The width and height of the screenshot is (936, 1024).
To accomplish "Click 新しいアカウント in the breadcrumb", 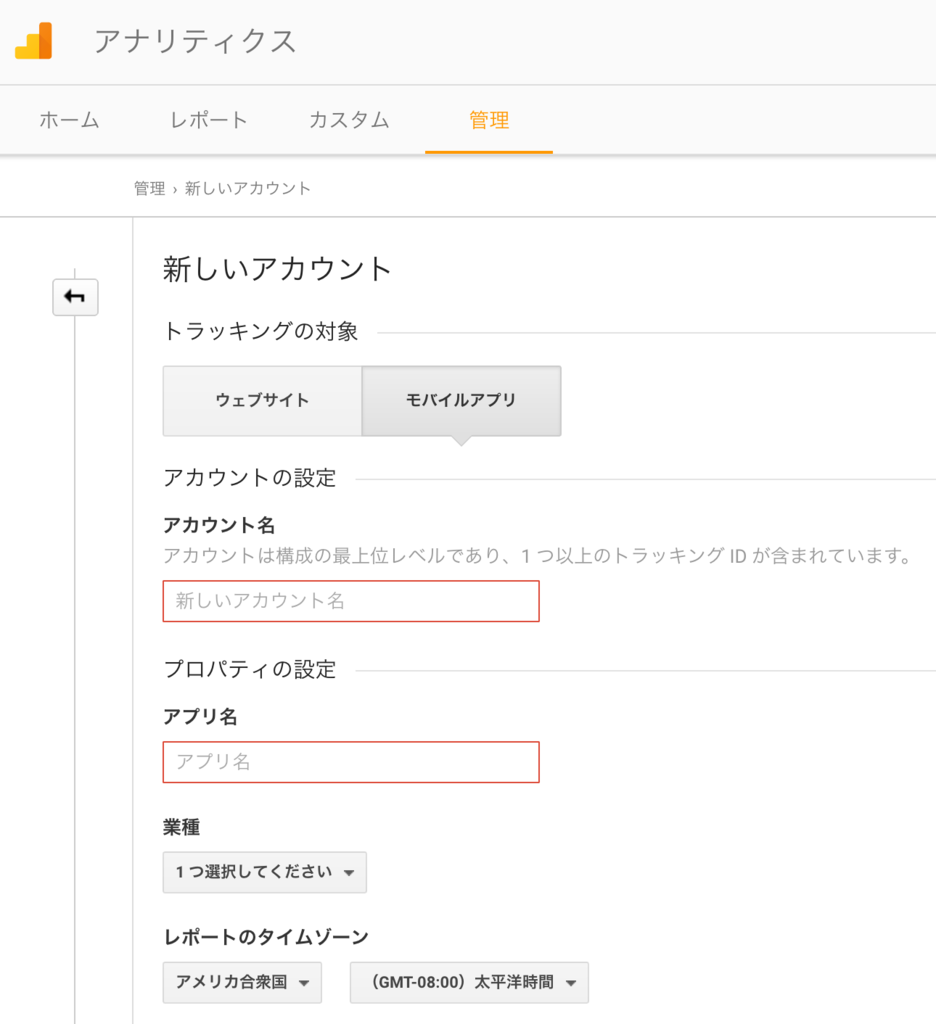I will (x=248, y=189).
